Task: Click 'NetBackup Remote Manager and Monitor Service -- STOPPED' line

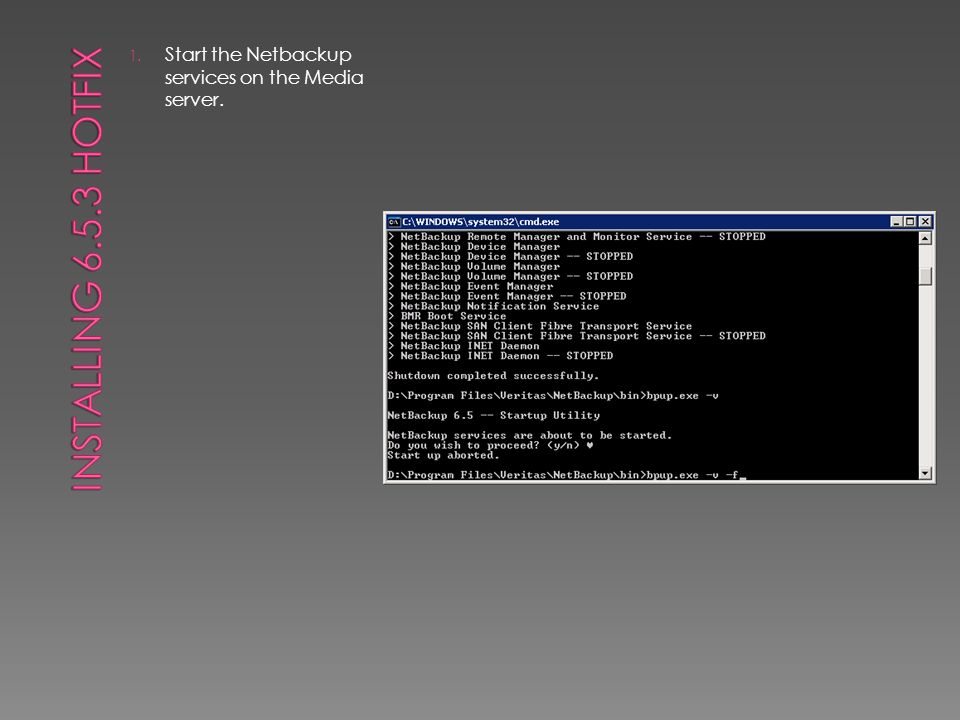Action: [577, 236]
